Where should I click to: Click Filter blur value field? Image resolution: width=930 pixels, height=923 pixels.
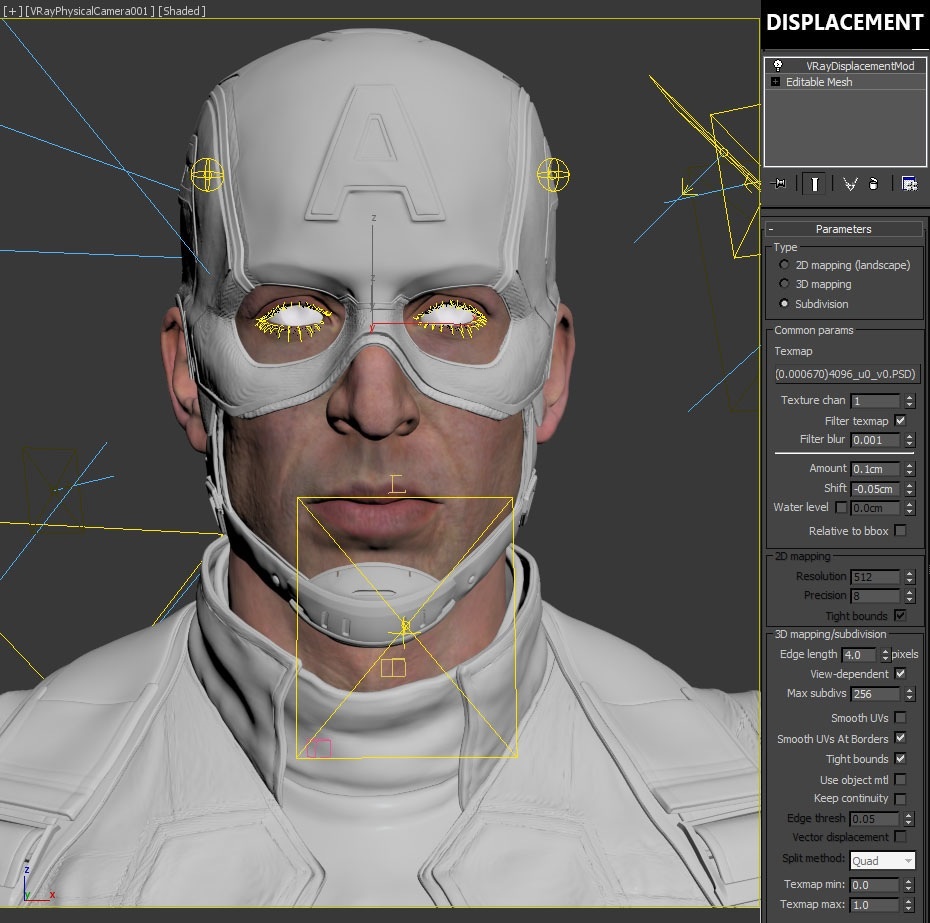click(x=875, y=440)
